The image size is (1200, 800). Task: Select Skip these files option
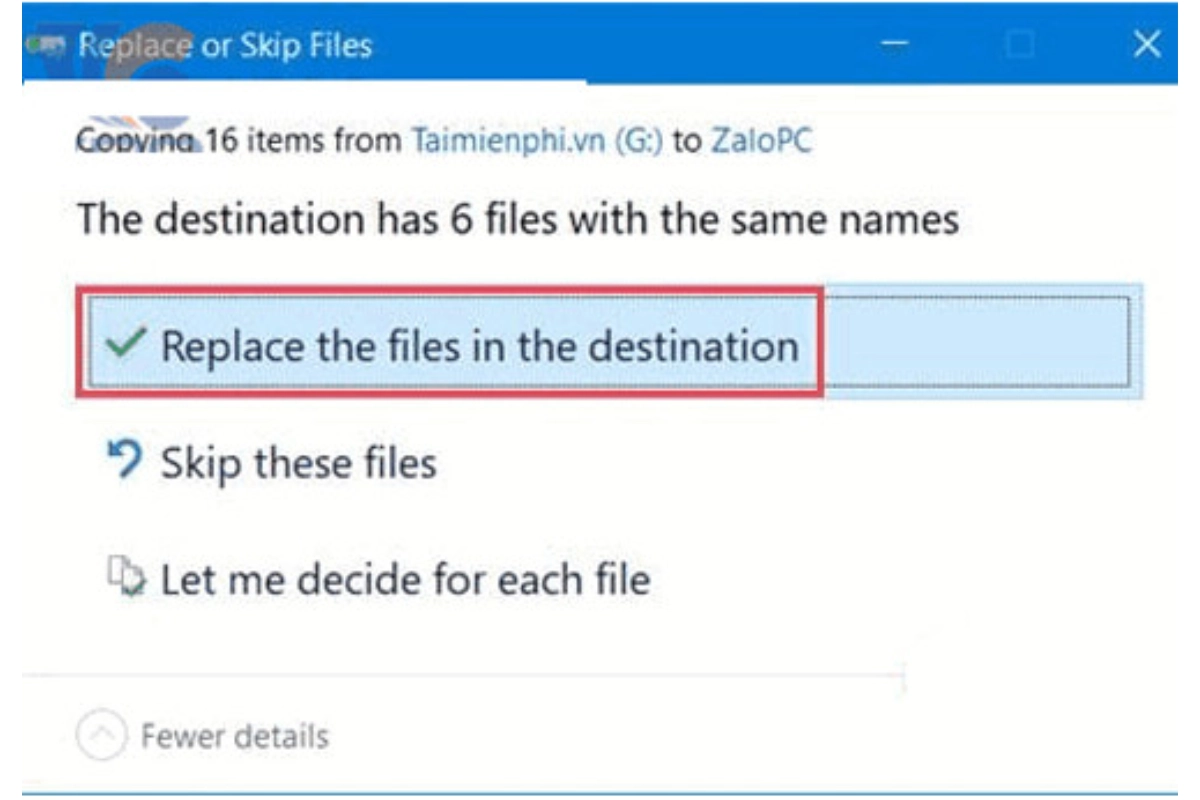pyautogui.click(x=298, y=463)
